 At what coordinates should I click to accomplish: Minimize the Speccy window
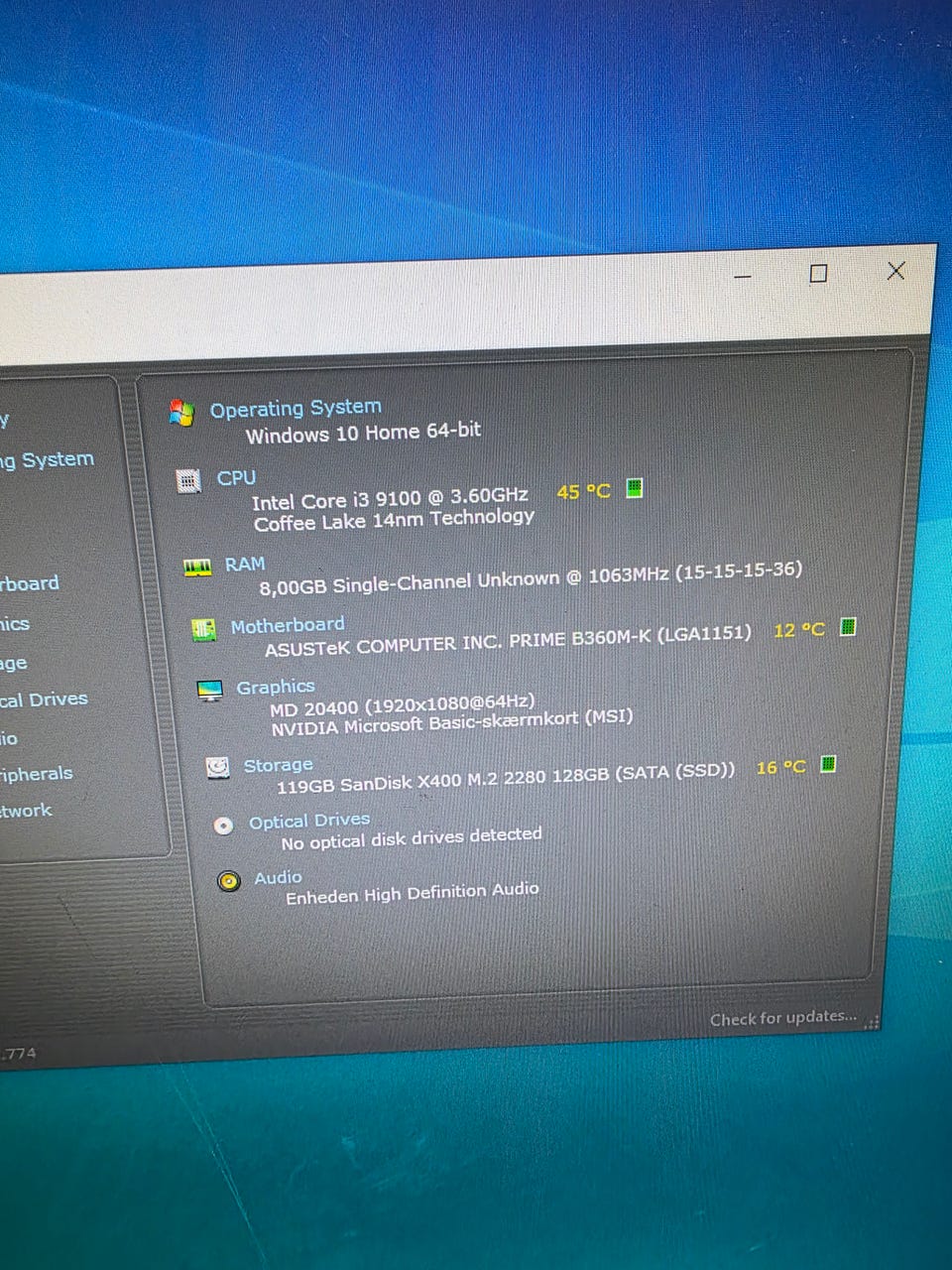coord(742,278)
